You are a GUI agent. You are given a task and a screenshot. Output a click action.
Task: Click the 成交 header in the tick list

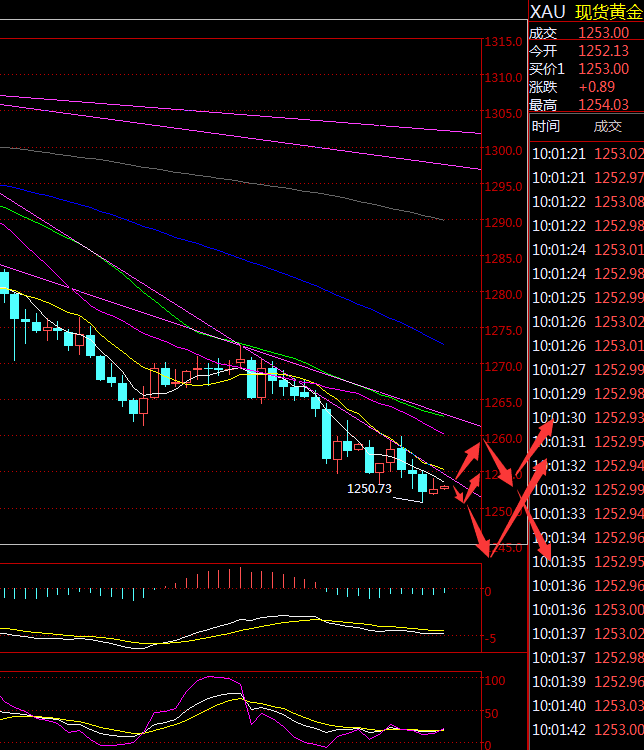click(x=607, y=127)
